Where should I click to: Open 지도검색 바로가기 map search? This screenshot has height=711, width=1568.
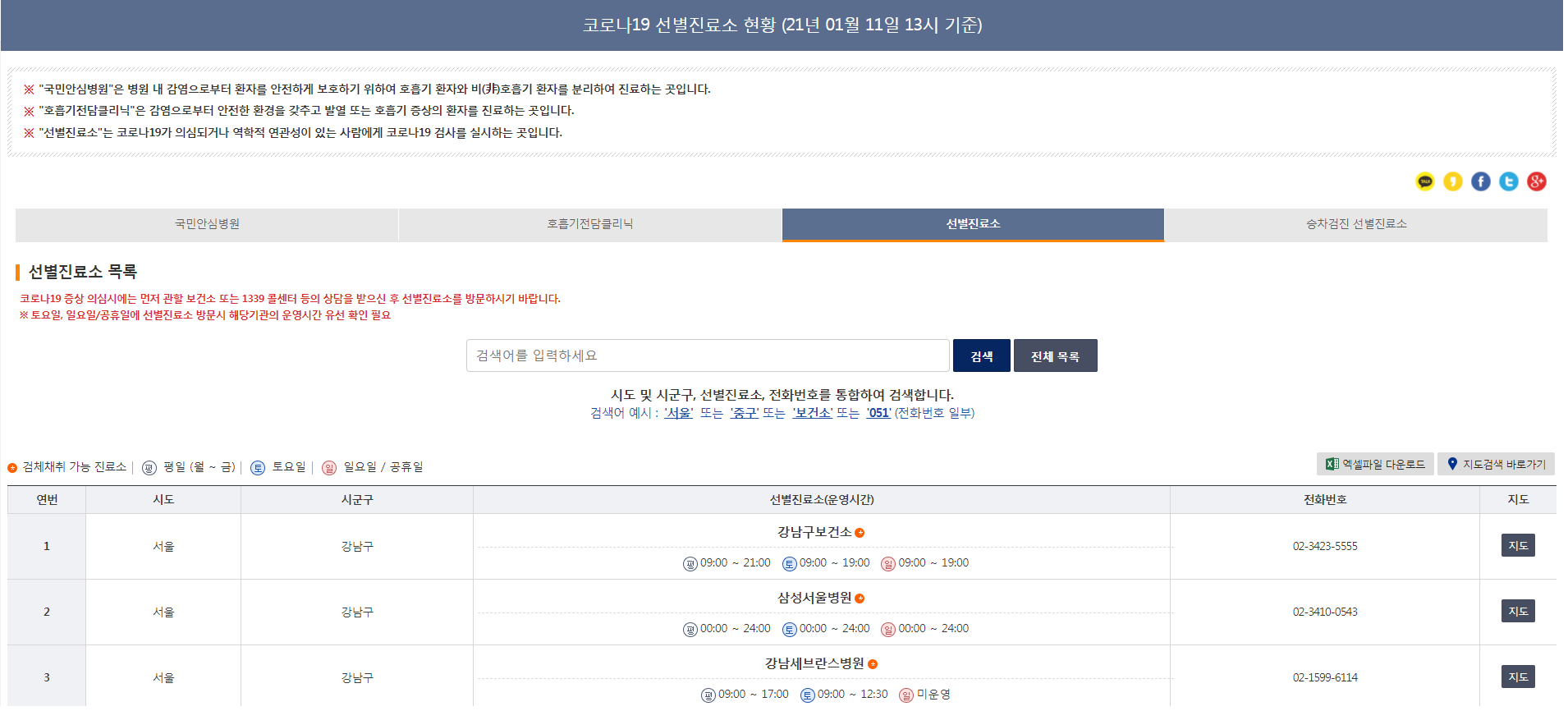[x=1496, y=465]
